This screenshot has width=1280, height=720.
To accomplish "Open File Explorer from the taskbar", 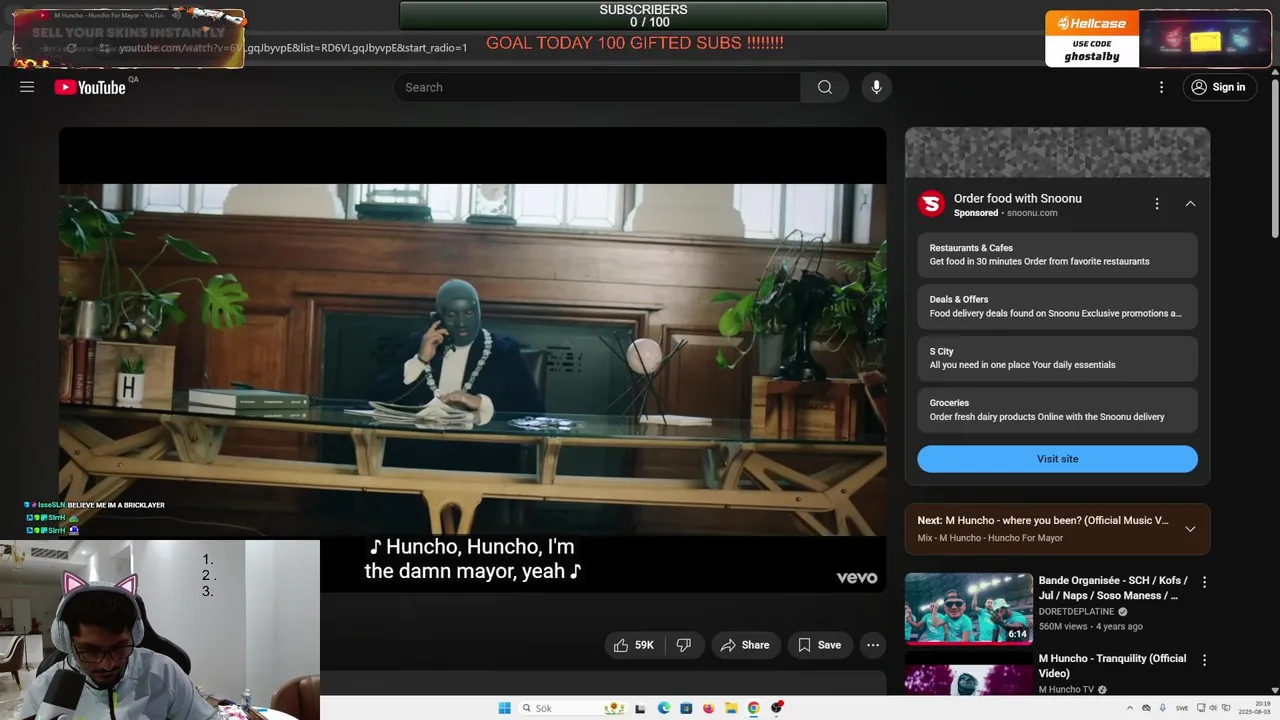I will click(x=731, y=708).
